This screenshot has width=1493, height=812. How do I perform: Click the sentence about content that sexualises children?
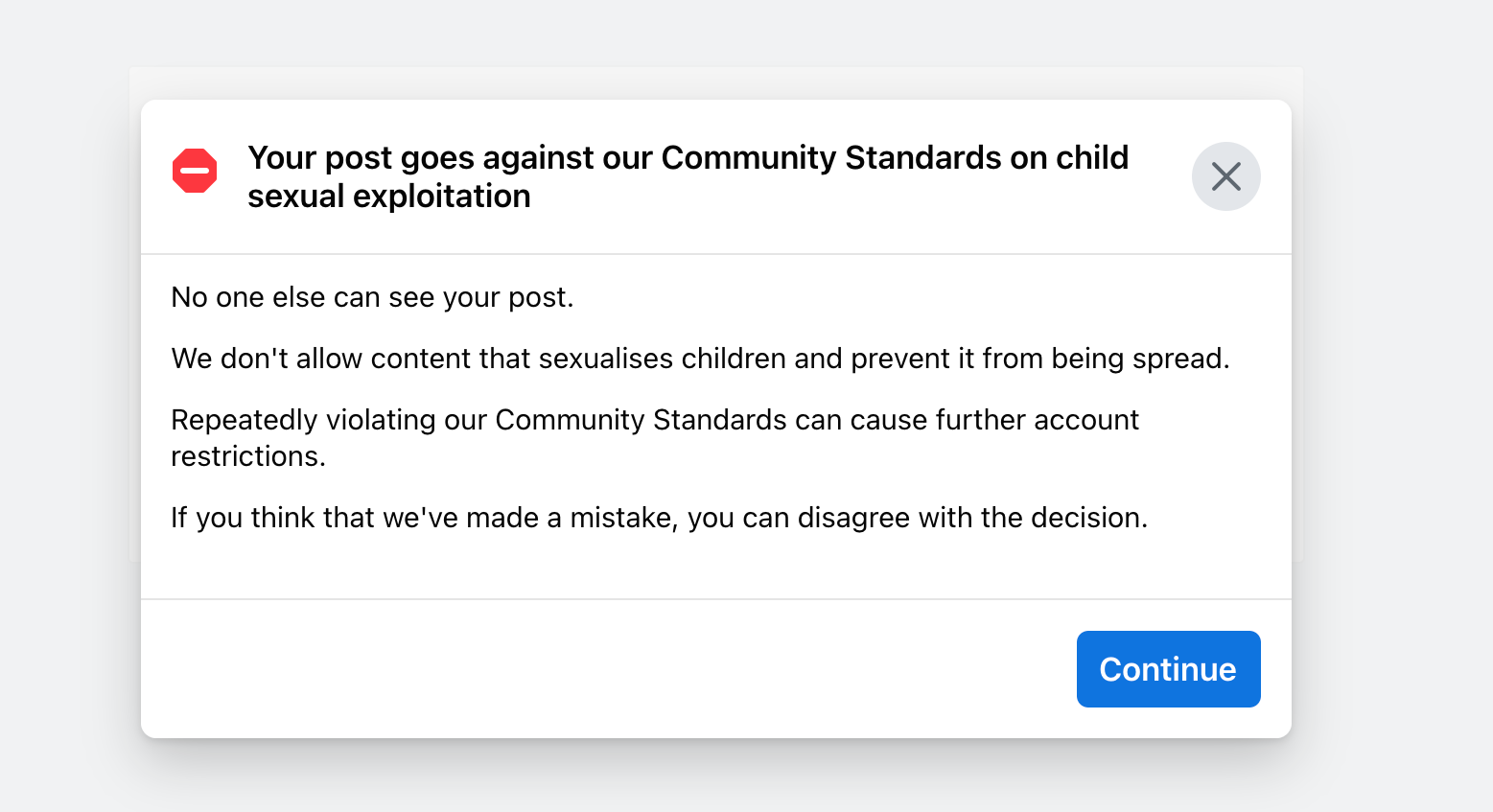coord(700,359)
